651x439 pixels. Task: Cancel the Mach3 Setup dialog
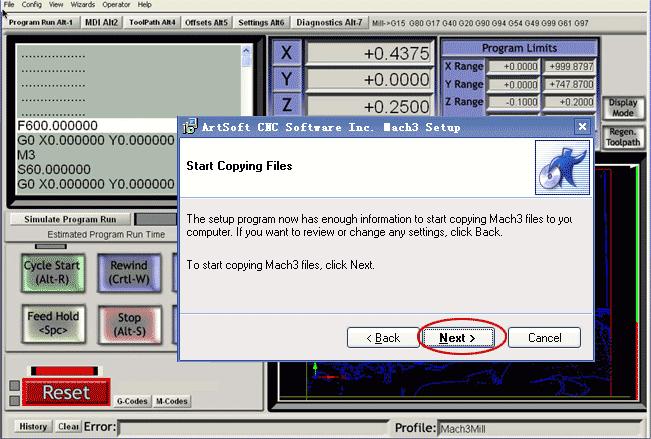pyautogui.click(x=544, y=338)
